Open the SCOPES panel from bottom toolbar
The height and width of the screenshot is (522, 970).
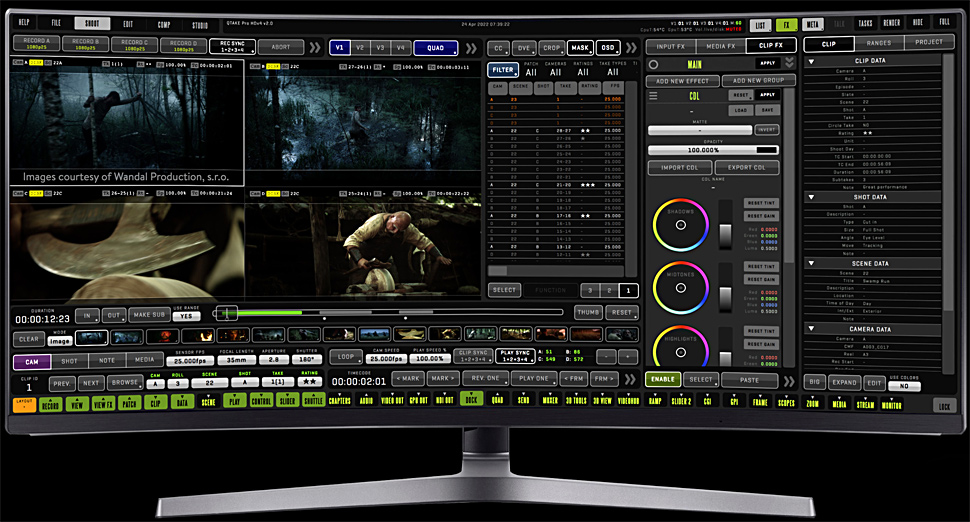pyautogui.click(x=787, y=402)
